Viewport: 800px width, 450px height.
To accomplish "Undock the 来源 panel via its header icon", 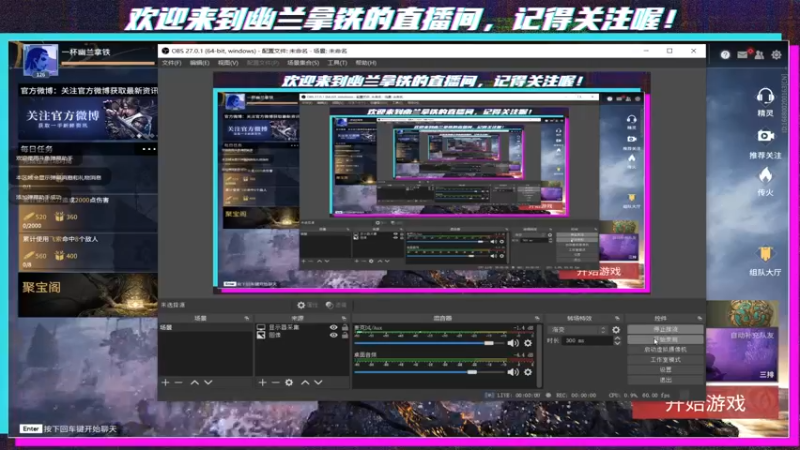I will [x=344, y=318].
